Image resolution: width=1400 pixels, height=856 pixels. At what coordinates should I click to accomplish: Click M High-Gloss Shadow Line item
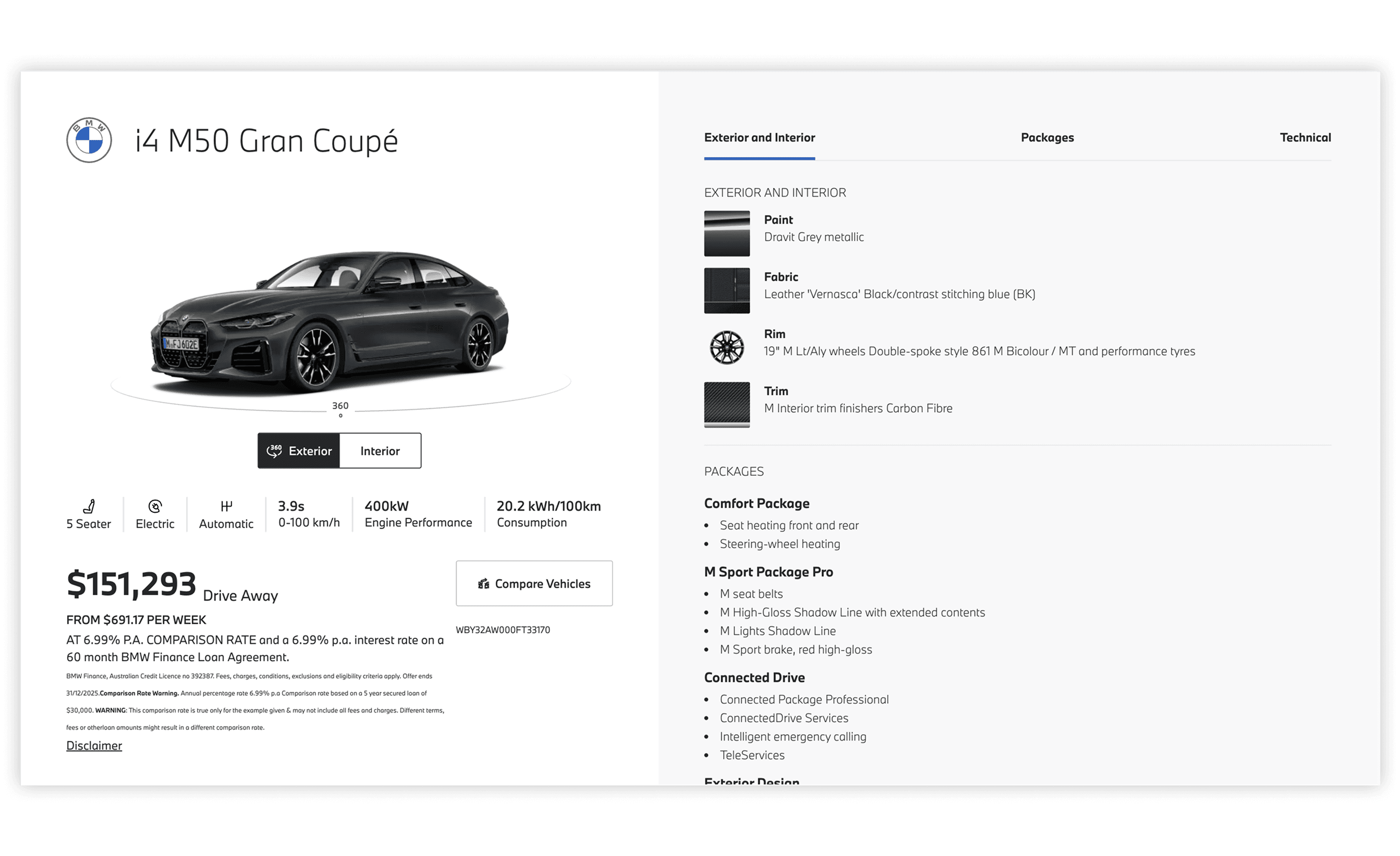[x=852, y=612]
